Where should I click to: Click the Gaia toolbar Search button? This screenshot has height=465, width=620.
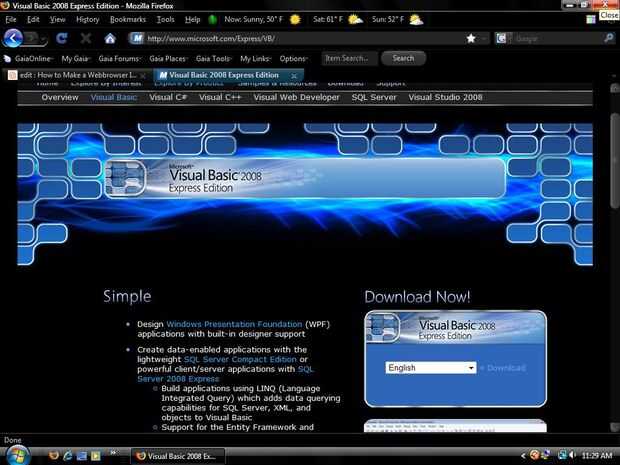pos(403,59)
